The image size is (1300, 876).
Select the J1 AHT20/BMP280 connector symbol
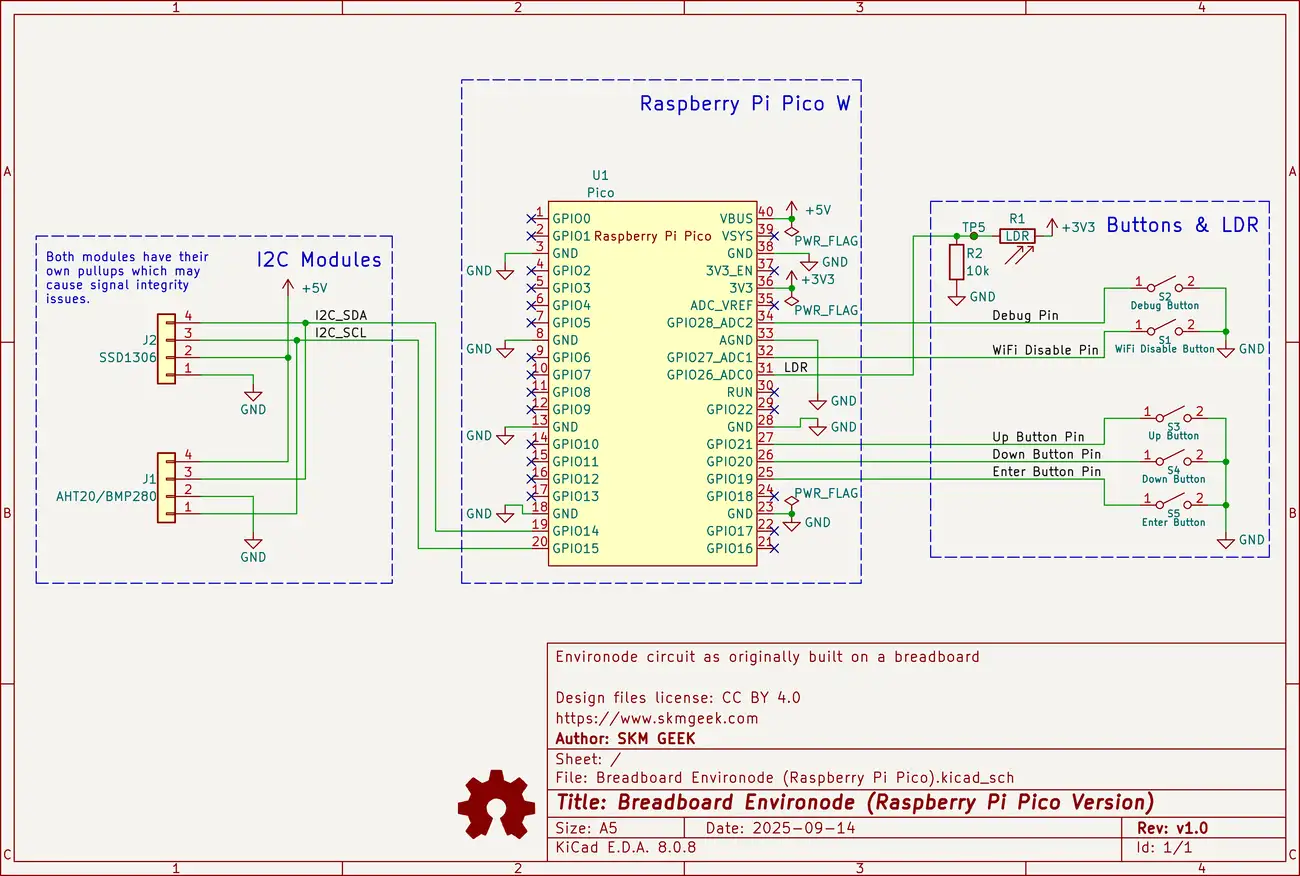click(x=166, y=487)
